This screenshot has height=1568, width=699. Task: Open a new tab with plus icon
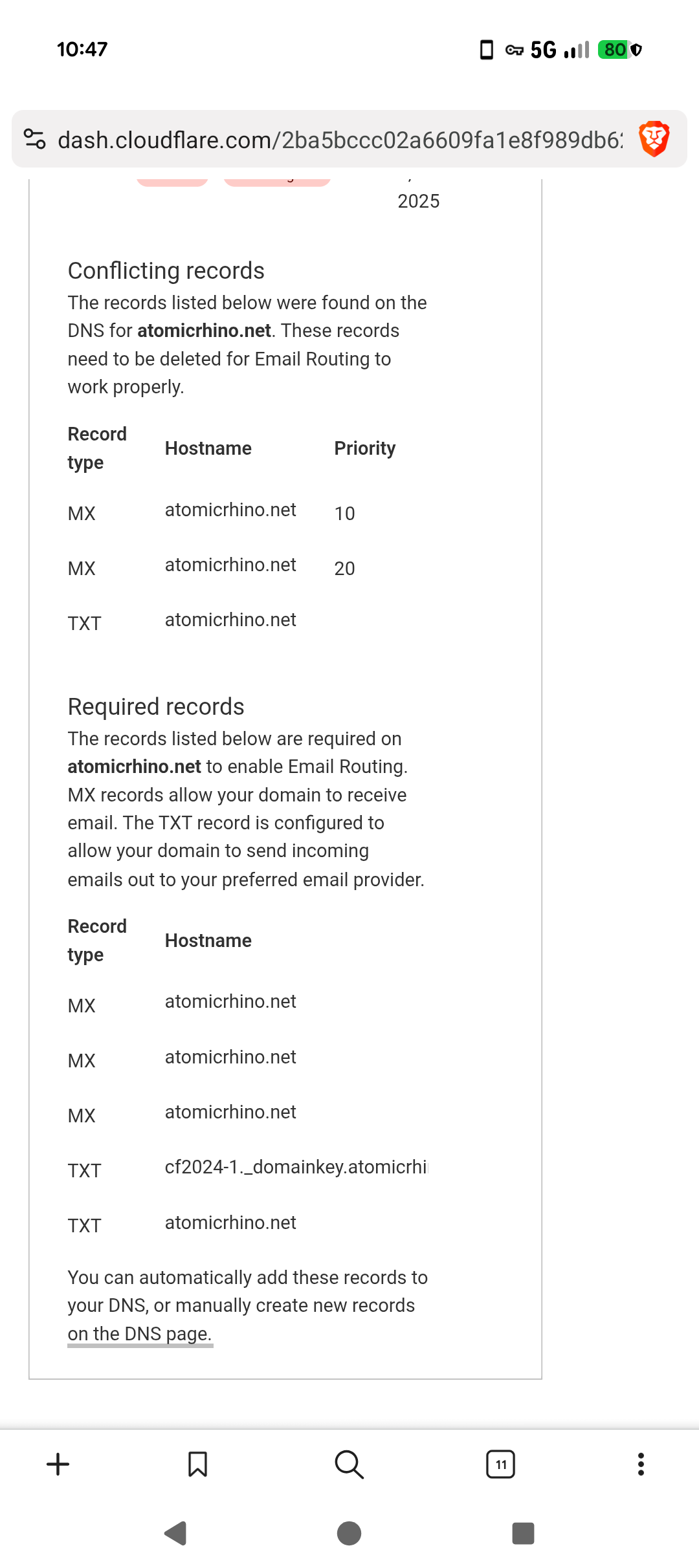coord(58,1464)
